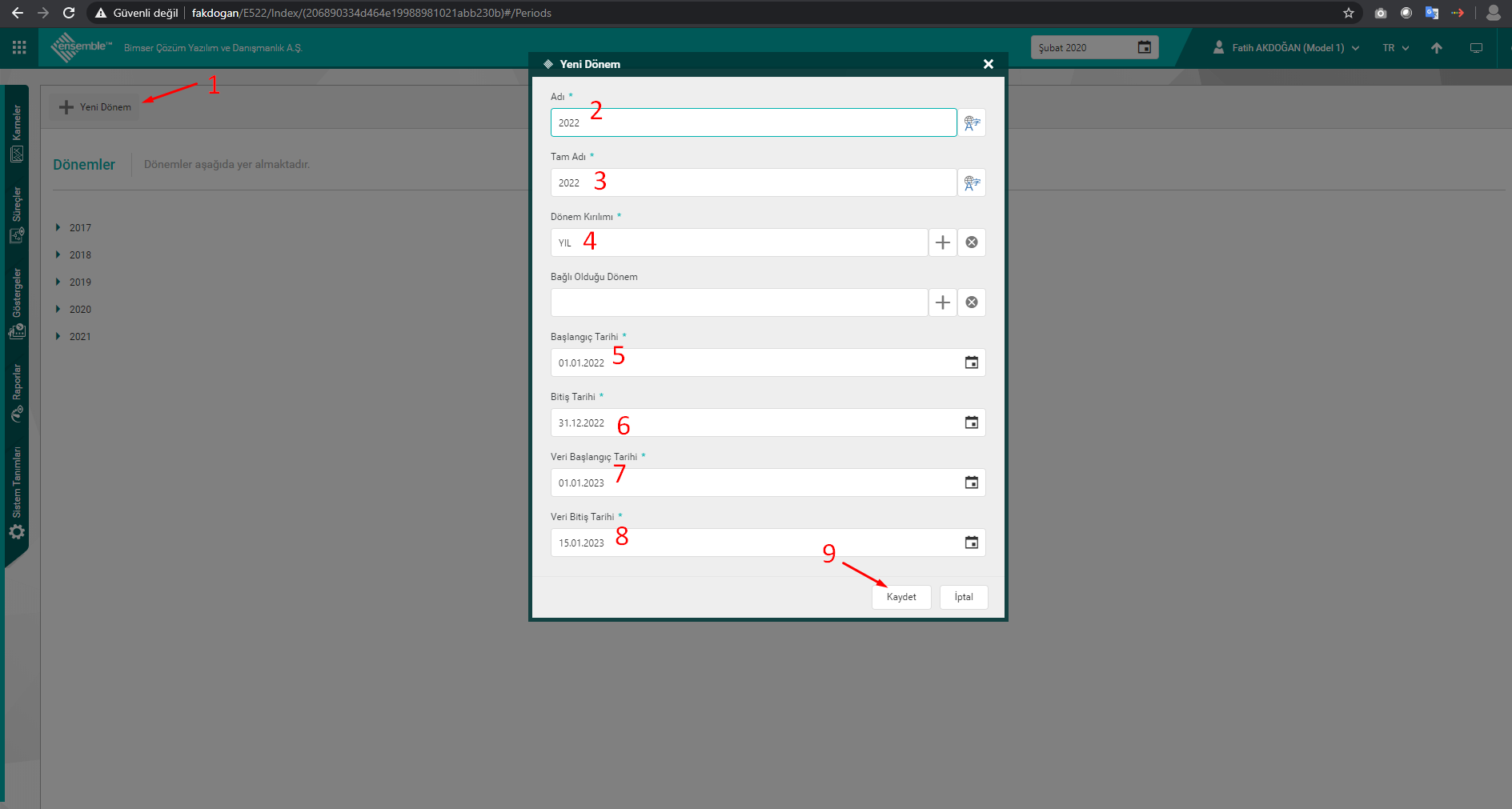Open the Raporlar sidebar tab
Viewport: 1512px width, 809px height.
(x=17, y=393)
